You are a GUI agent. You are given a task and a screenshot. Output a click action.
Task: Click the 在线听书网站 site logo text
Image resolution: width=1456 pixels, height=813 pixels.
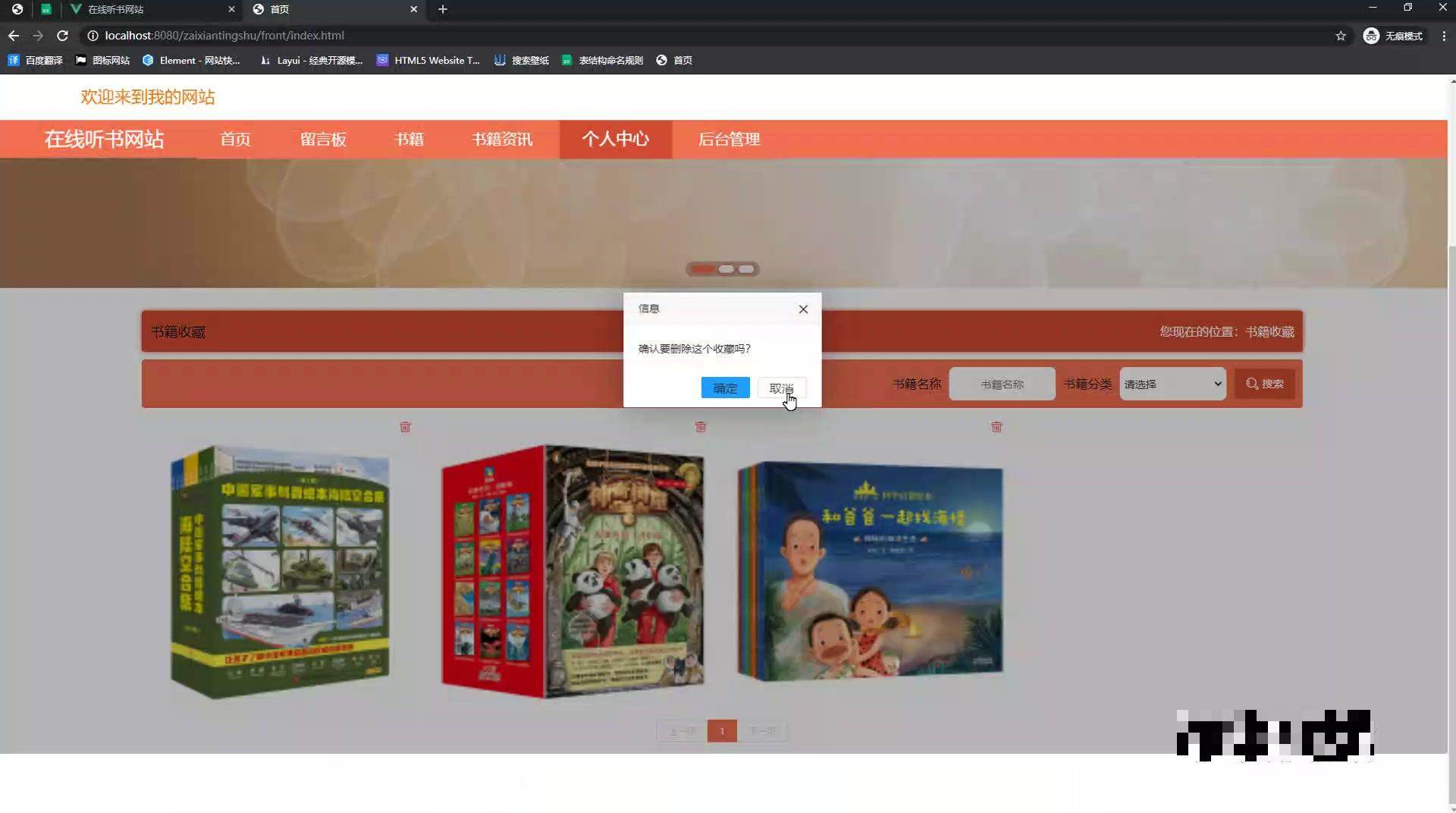pyautogui.click(x=104, y=139)
